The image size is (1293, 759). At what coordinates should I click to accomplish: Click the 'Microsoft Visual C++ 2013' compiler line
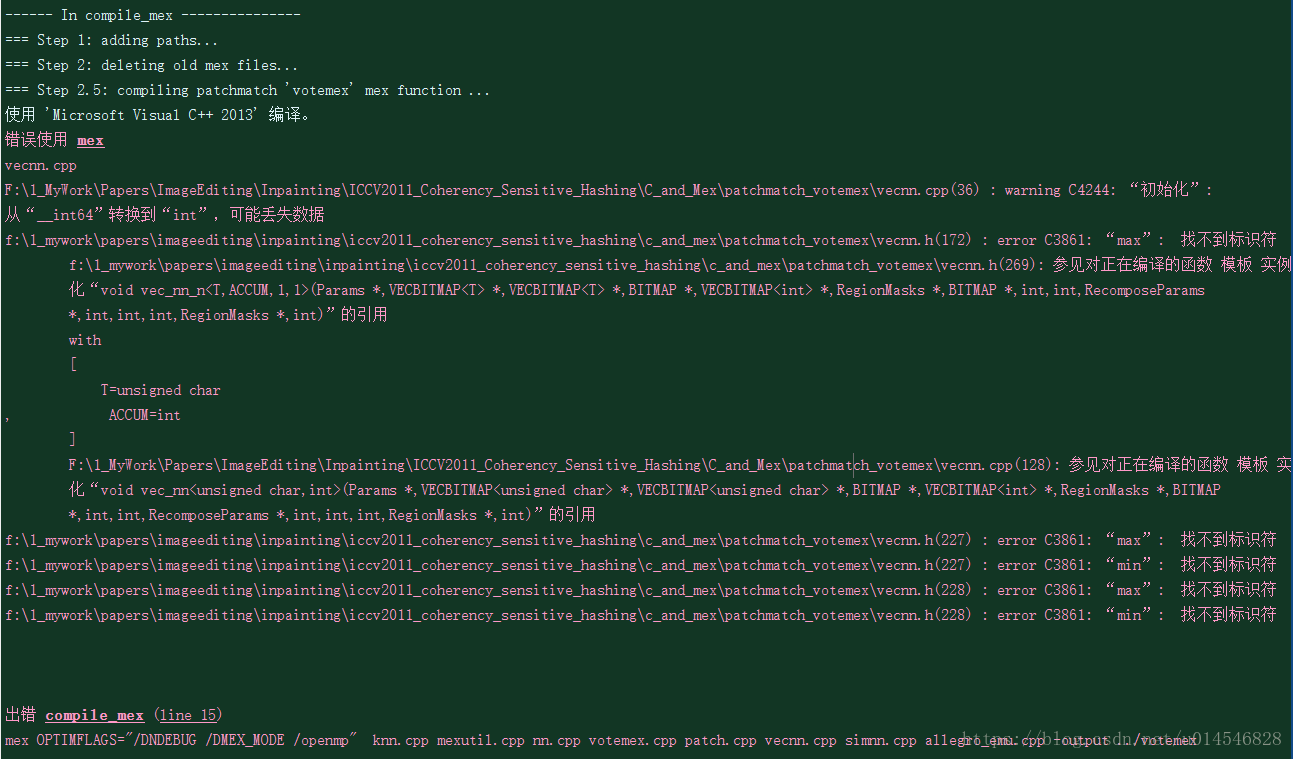click(158, 115)
